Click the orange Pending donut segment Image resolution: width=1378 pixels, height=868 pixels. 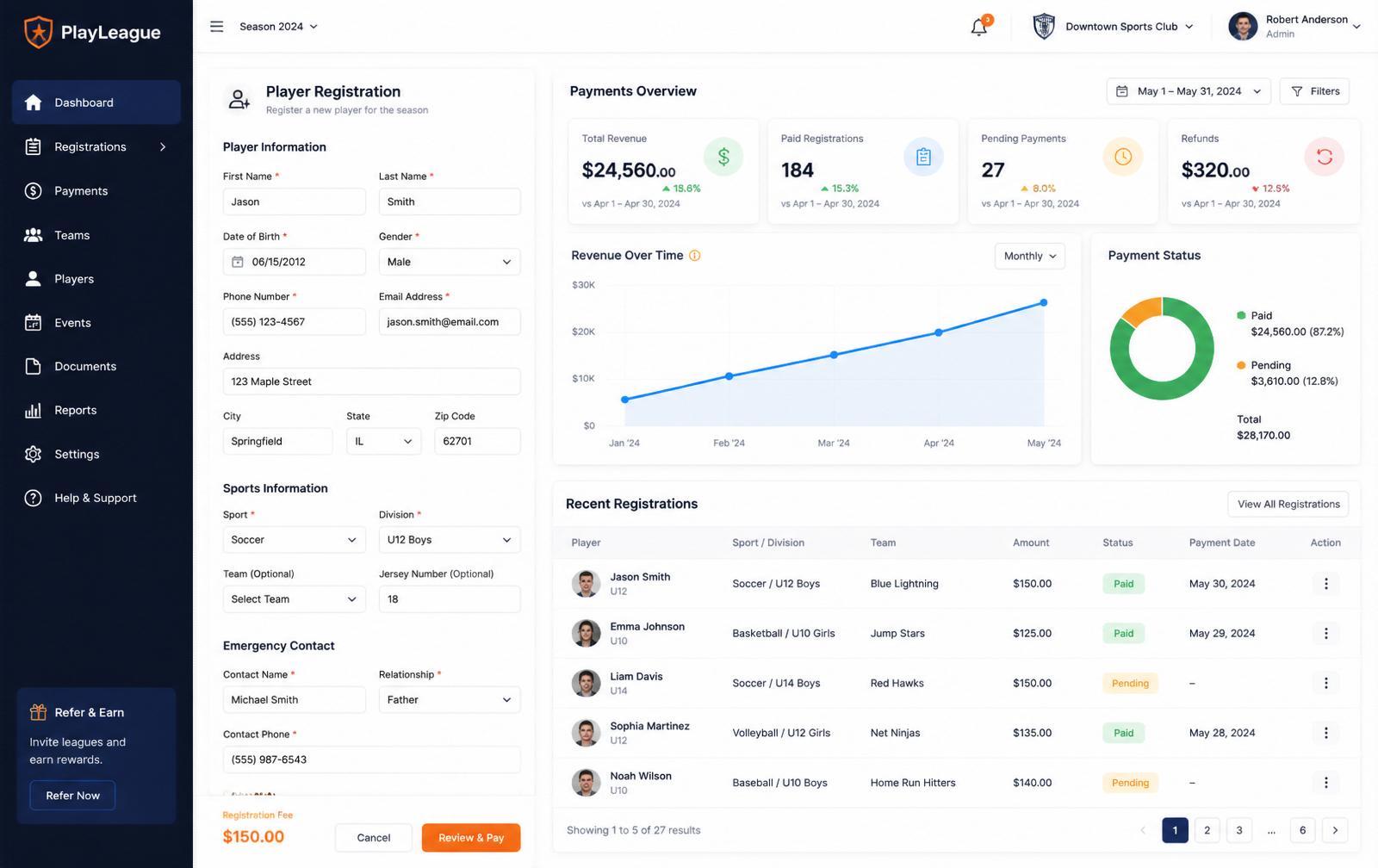[x=1143, y=312]
